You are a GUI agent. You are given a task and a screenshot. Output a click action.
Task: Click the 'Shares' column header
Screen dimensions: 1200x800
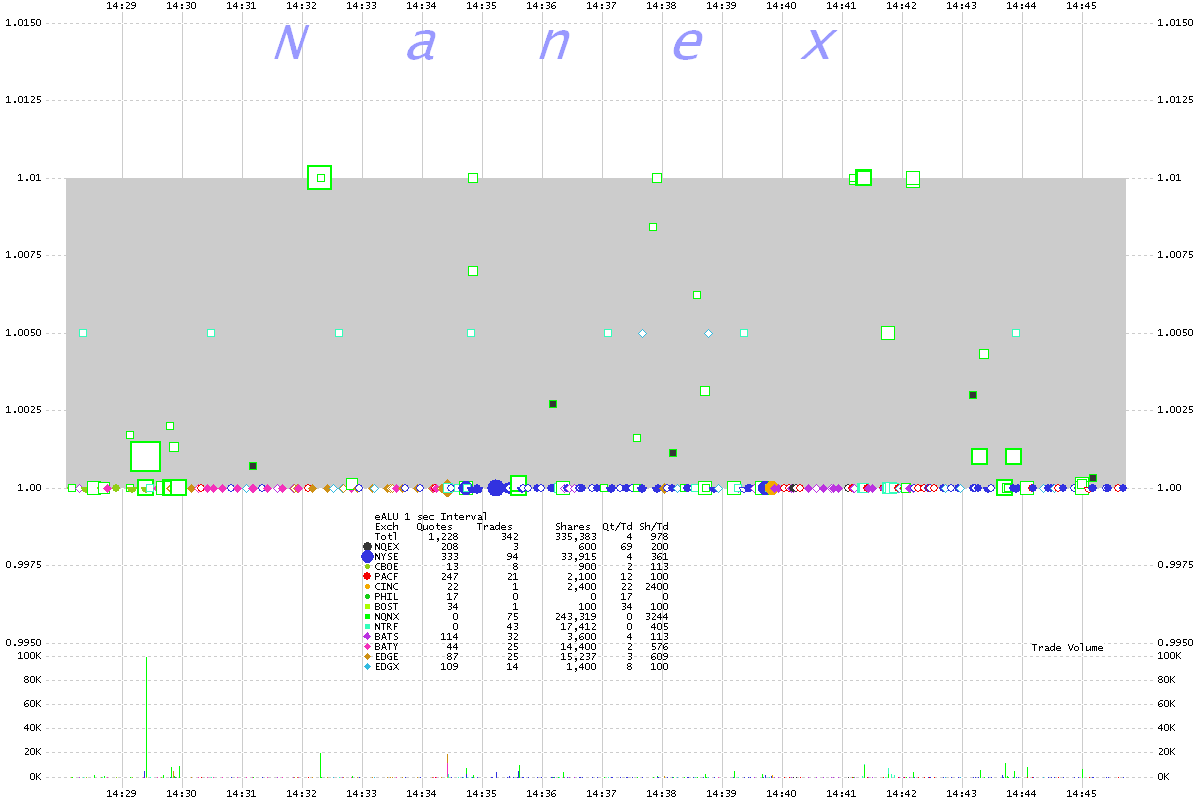(573, 526)
